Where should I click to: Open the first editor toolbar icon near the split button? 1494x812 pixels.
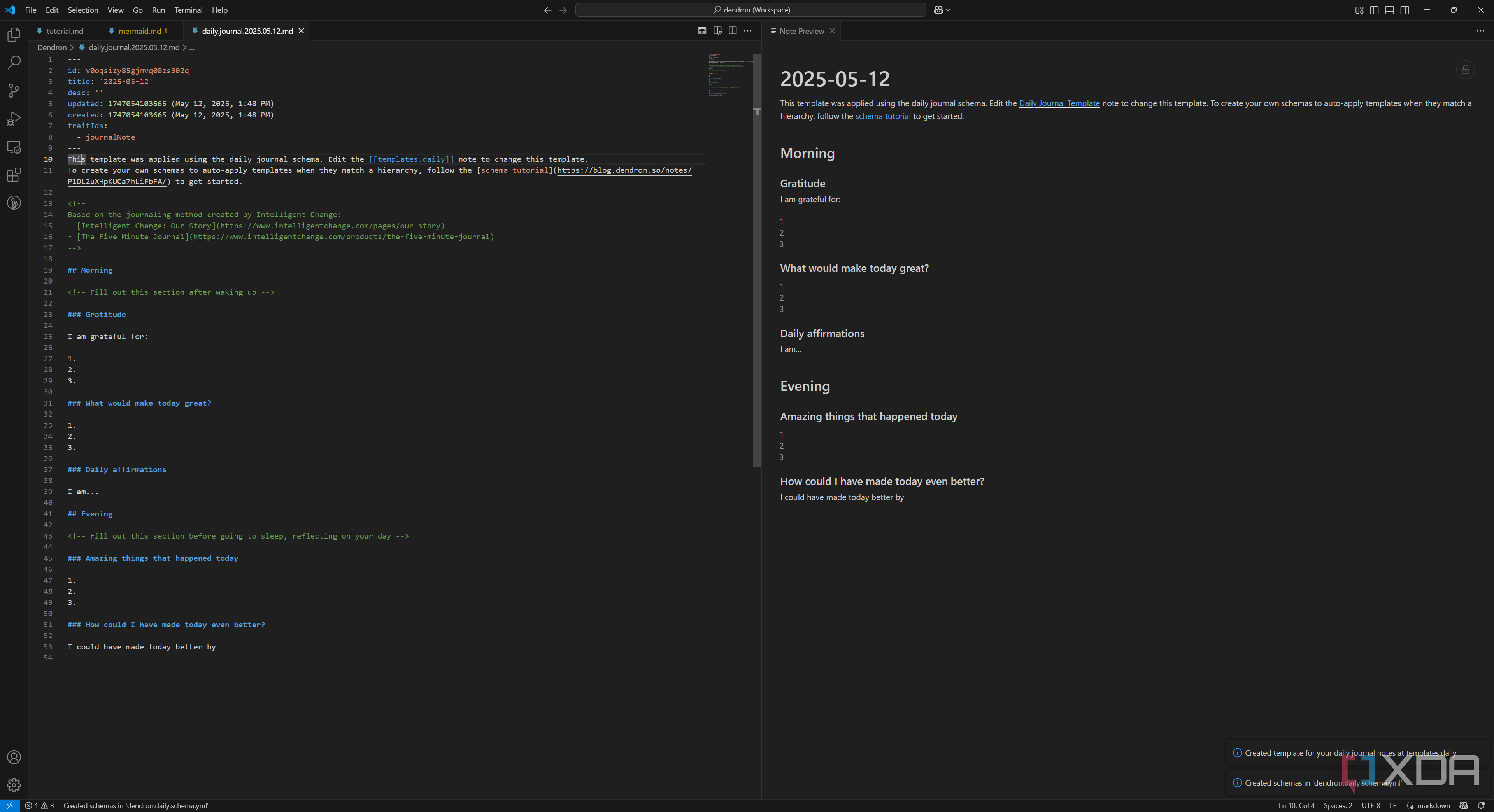702,31
